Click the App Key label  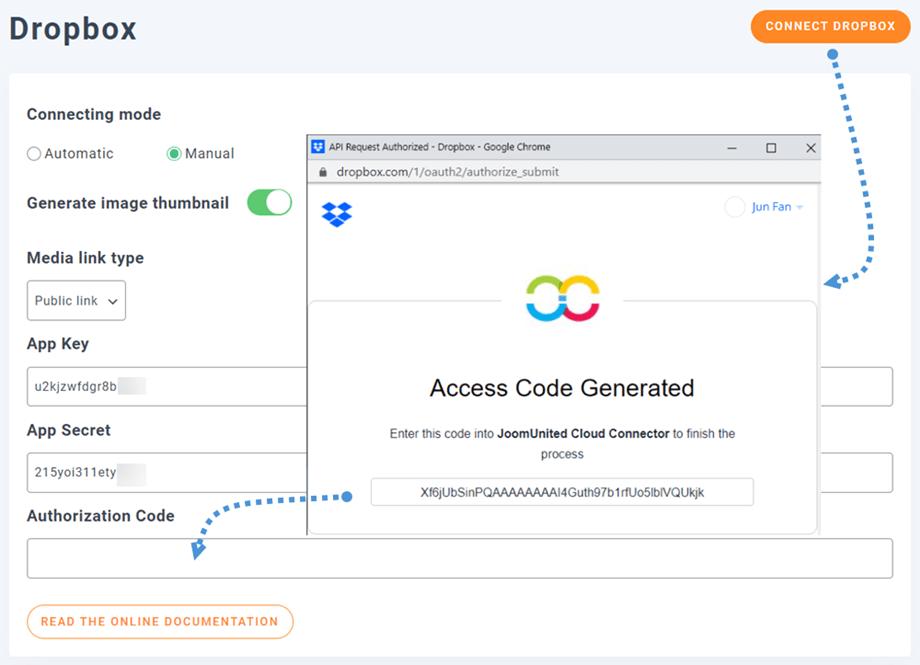pyautogui.click(x=58, y=343)
